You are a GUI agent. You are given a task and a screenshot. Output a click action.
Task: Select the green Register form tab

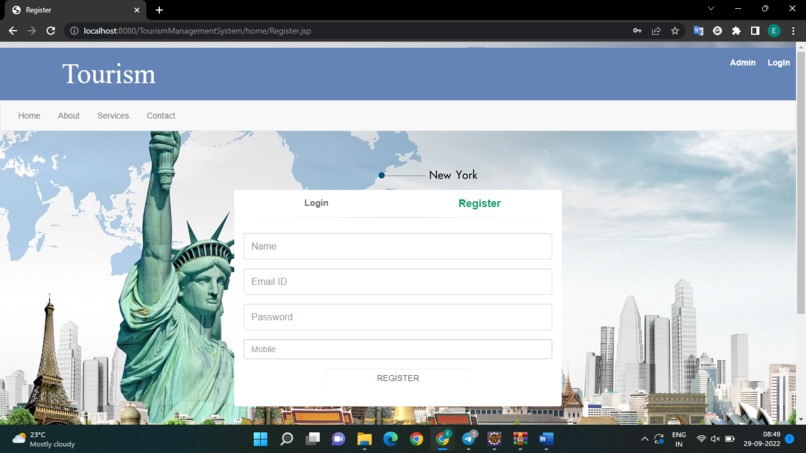(x=480, y=203)
